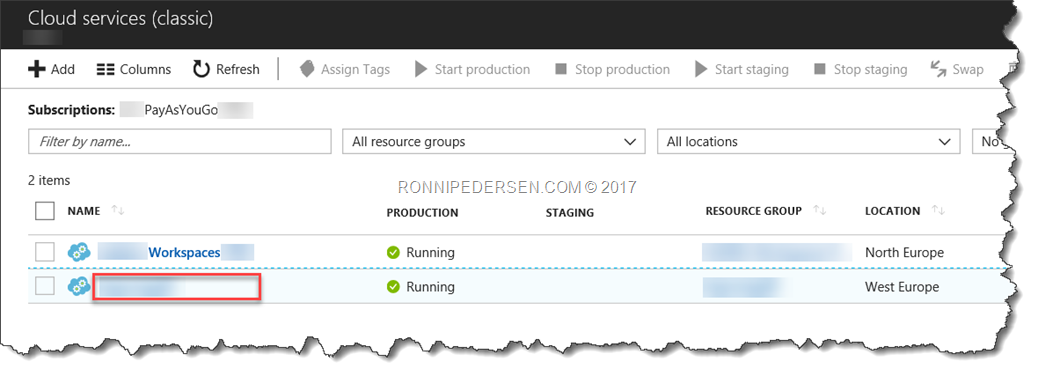Open the red-highlighted cloud service name

pyautogui.click(x=176, y=287)
